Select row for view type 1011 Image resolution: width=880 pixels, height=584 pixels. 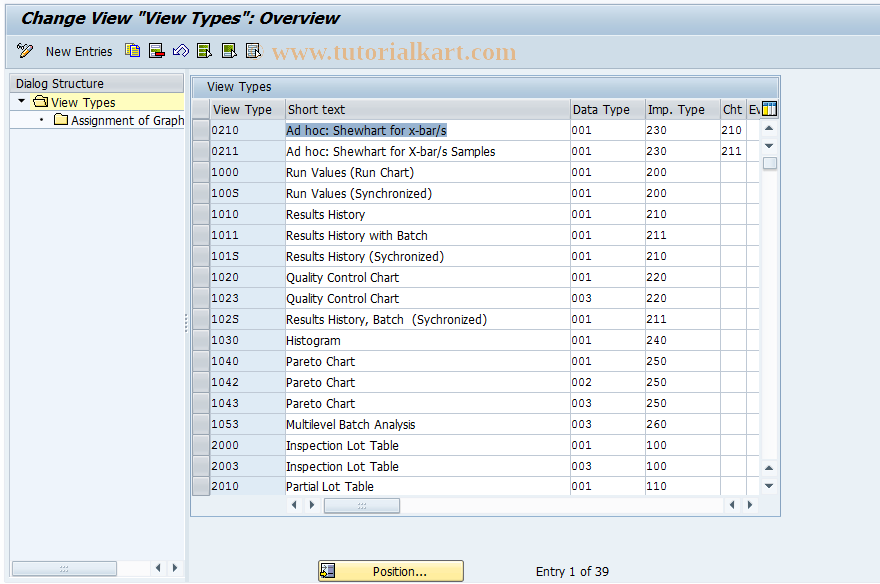coord(201,235)
